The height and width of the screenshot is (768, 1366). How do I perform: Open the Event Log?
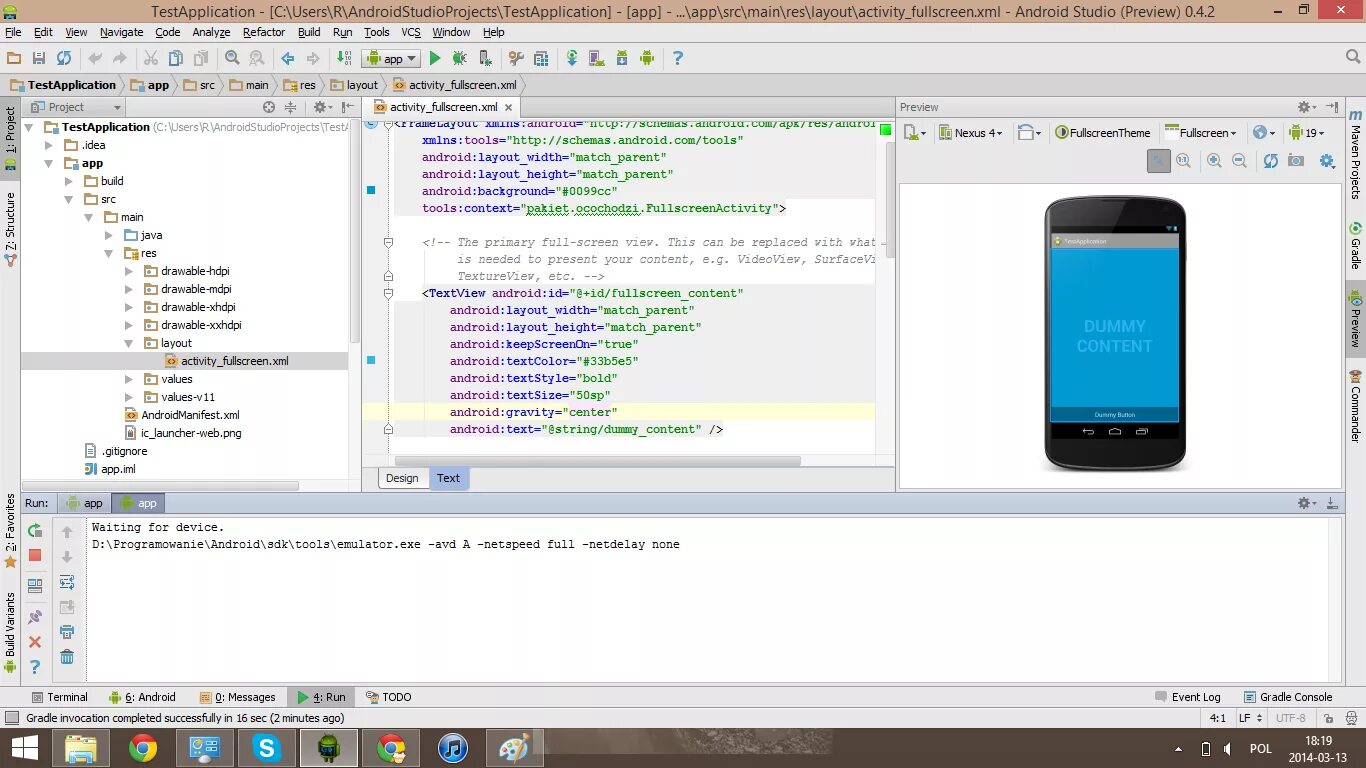click(1188, 697)
